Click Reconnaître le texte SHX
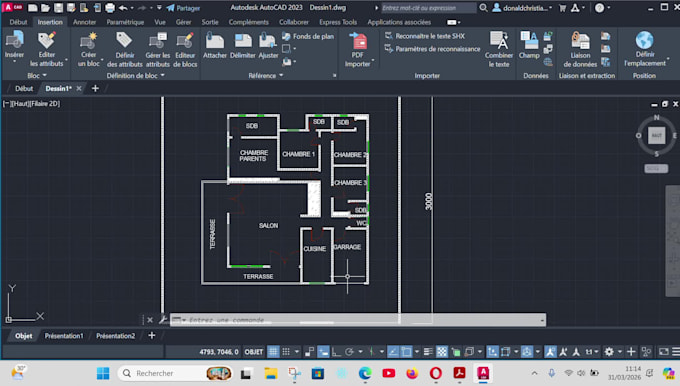This screenshot has height=386, width=680. coord(425,36)
